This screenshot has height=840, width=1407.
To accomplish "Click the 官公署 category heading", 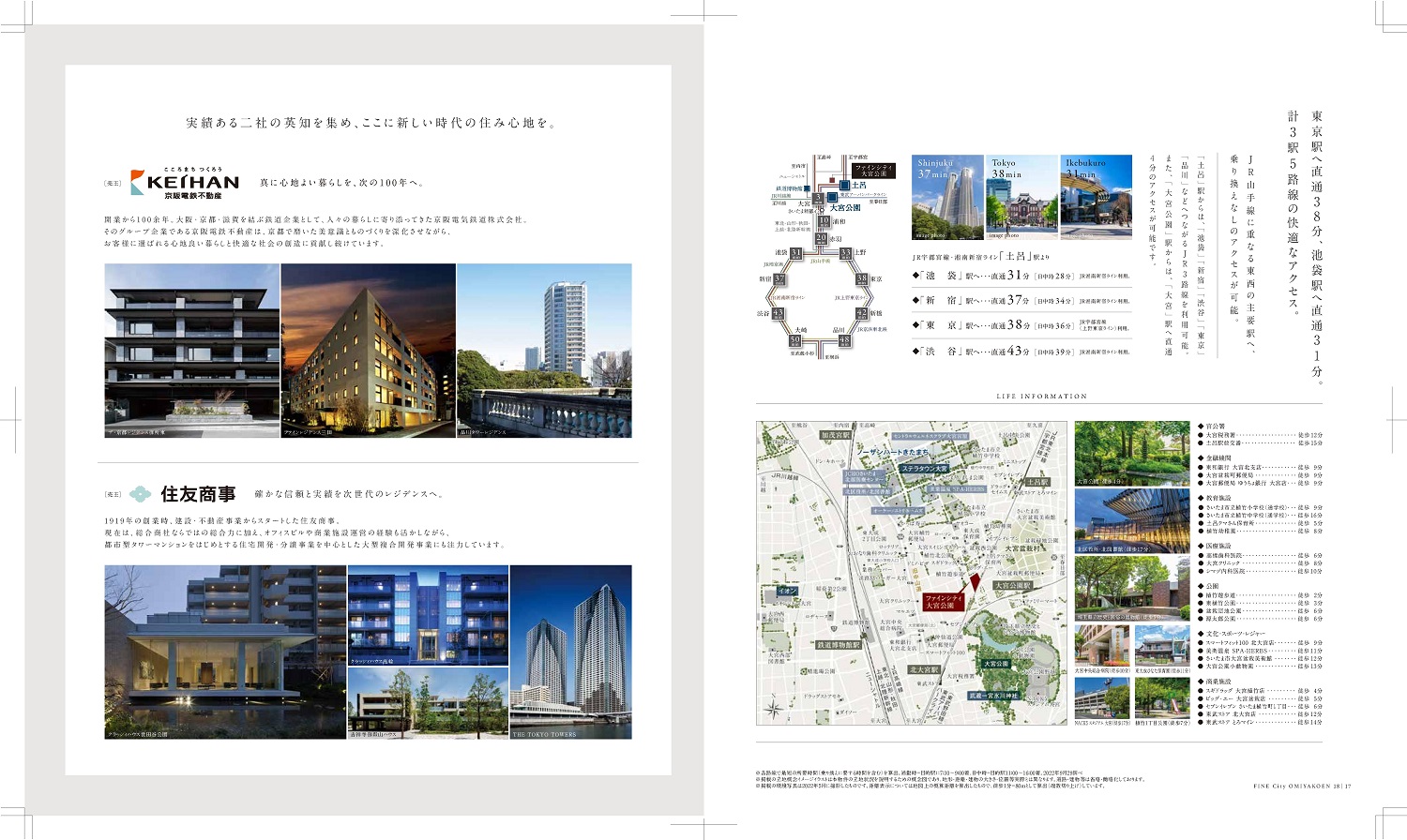I will [x=1212, y=427].
